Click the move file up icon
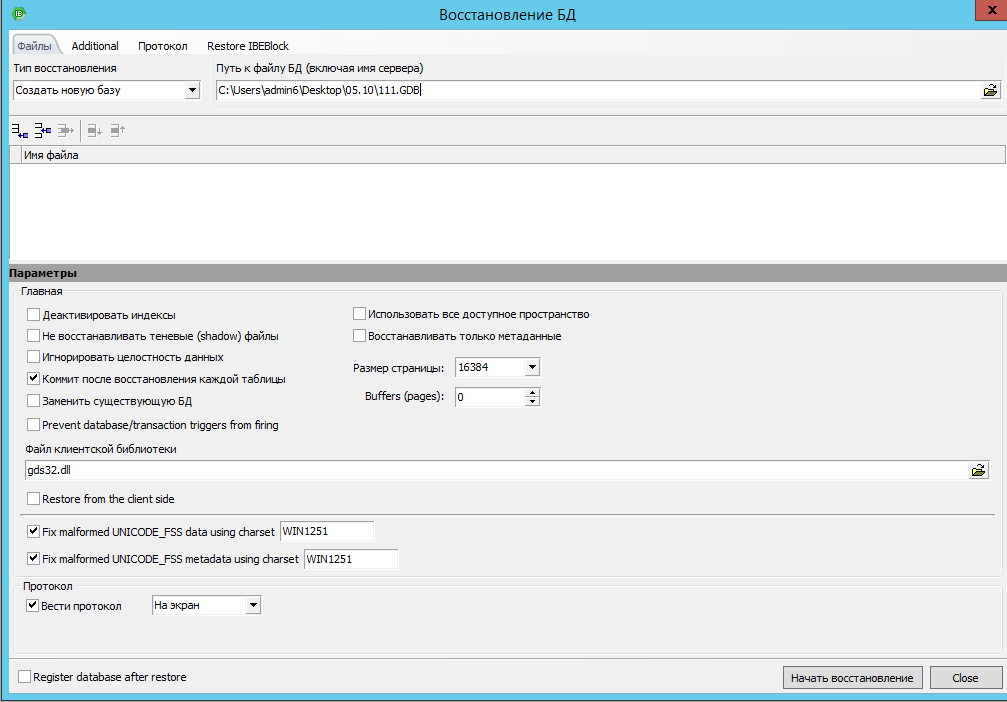This screenshot has height=702, width=1007. (x=118, y=130)
